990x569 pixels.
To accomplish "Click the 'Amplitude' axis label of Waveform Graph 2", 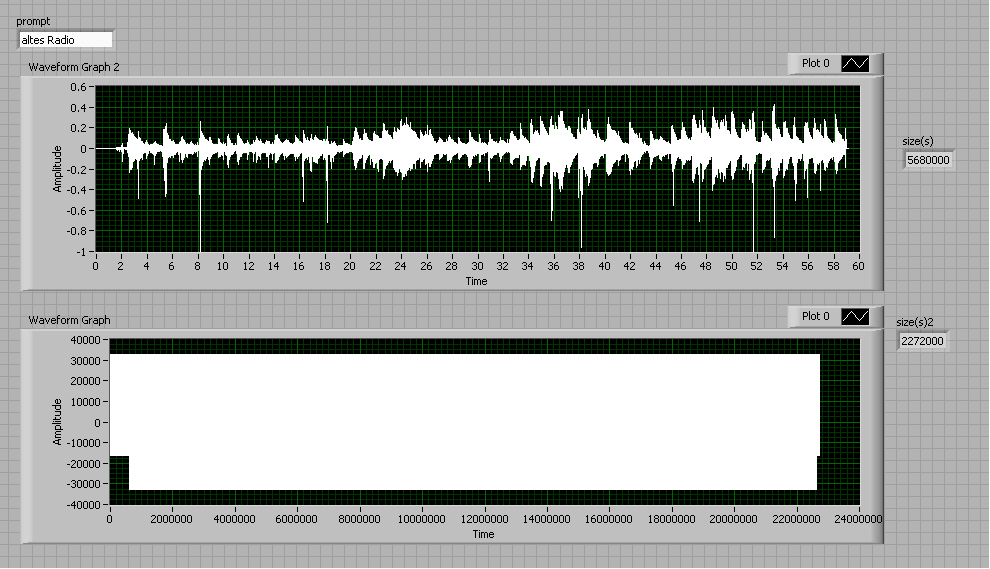I will click(x=57, y=169).
